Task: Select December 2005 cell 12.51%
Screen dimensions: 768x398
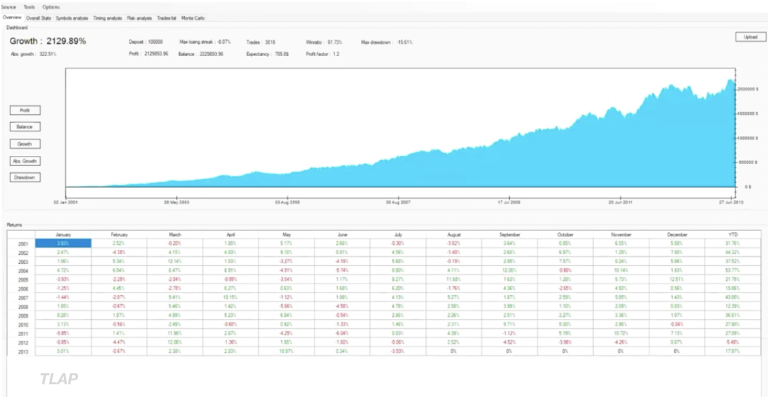Action: click(x=677, y=280)
